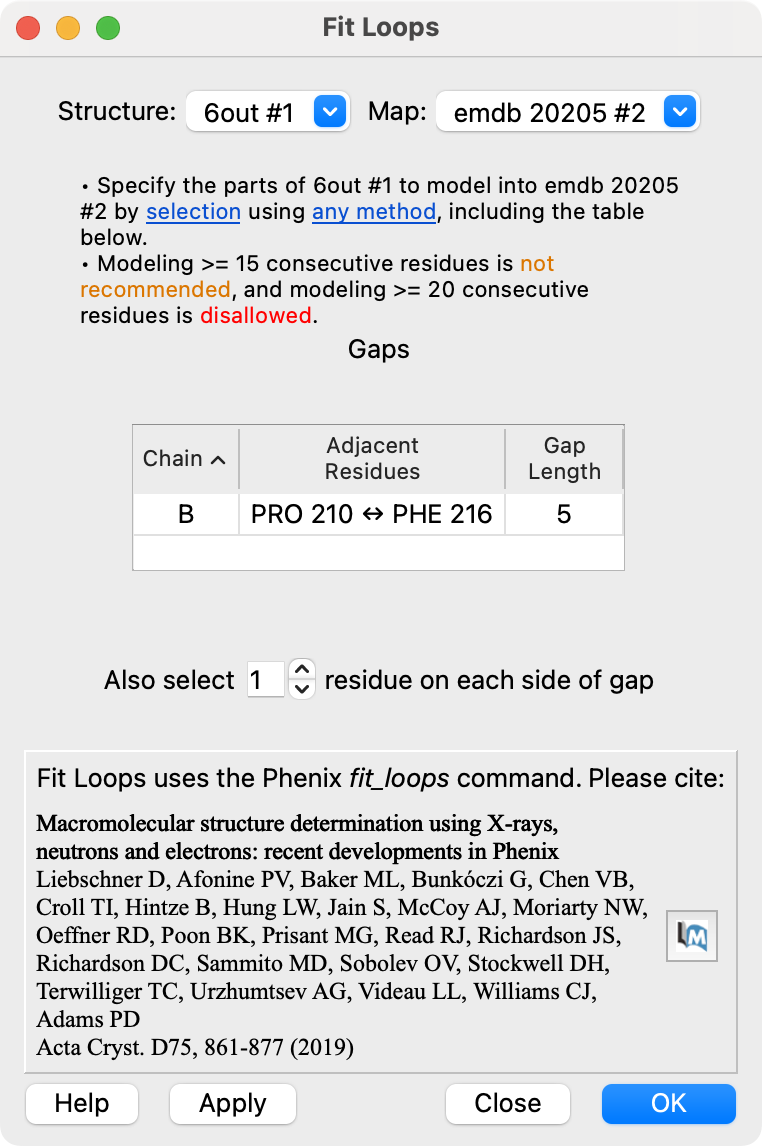
Task: Click the Gap Length column header
Action: coord(564,459)
